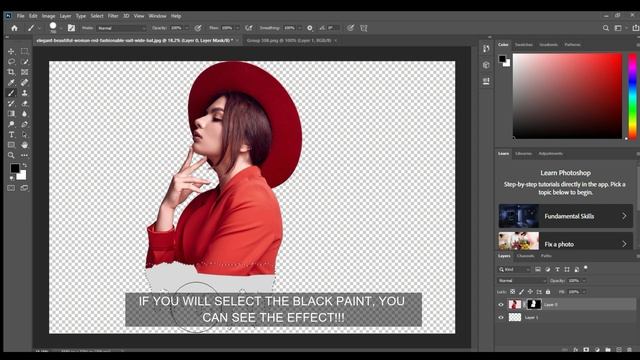640x360 pixels.
Task: Select the Rectangular Marquee tool
Action: pos(24,51)
